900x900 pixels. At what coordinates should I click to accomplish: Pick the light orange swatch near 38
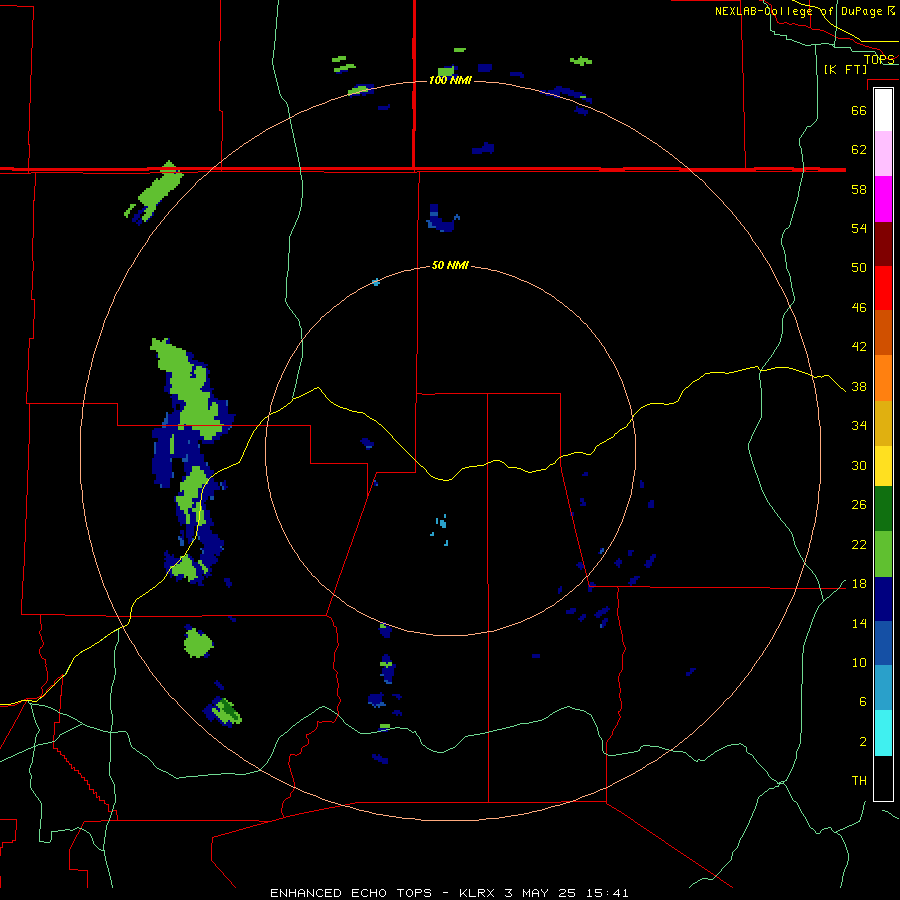pyautogui.click(x=883, y=378)
